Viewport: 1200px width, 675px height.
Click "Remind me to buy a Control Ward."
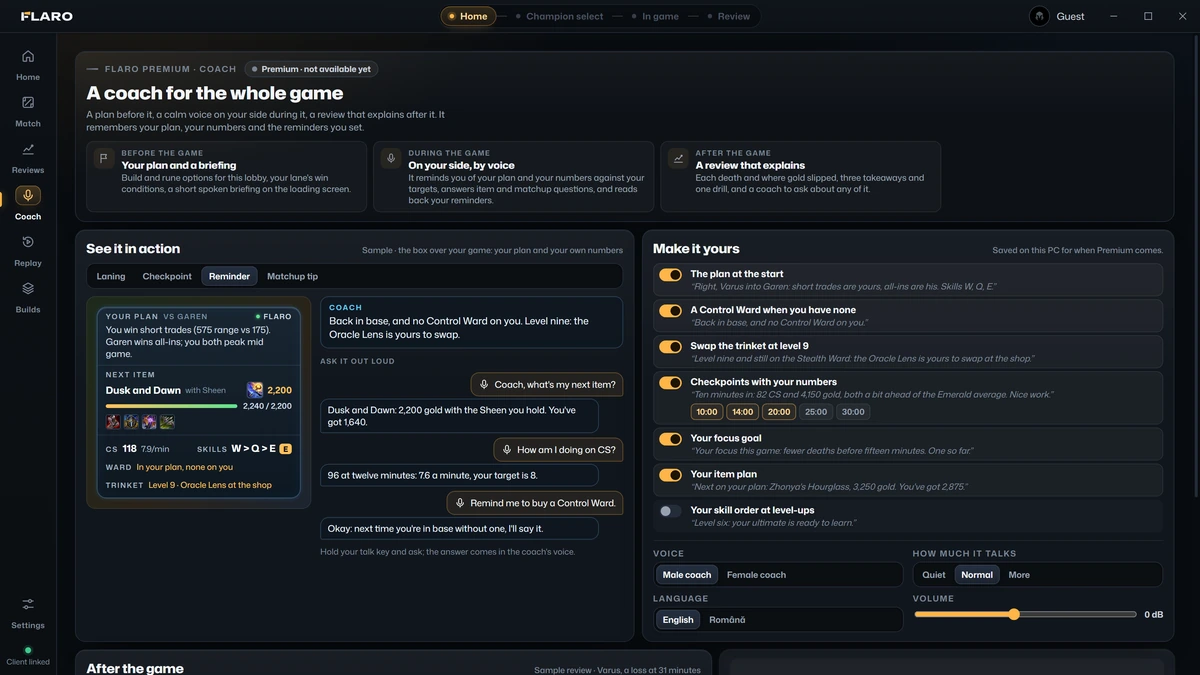(535, 503)
